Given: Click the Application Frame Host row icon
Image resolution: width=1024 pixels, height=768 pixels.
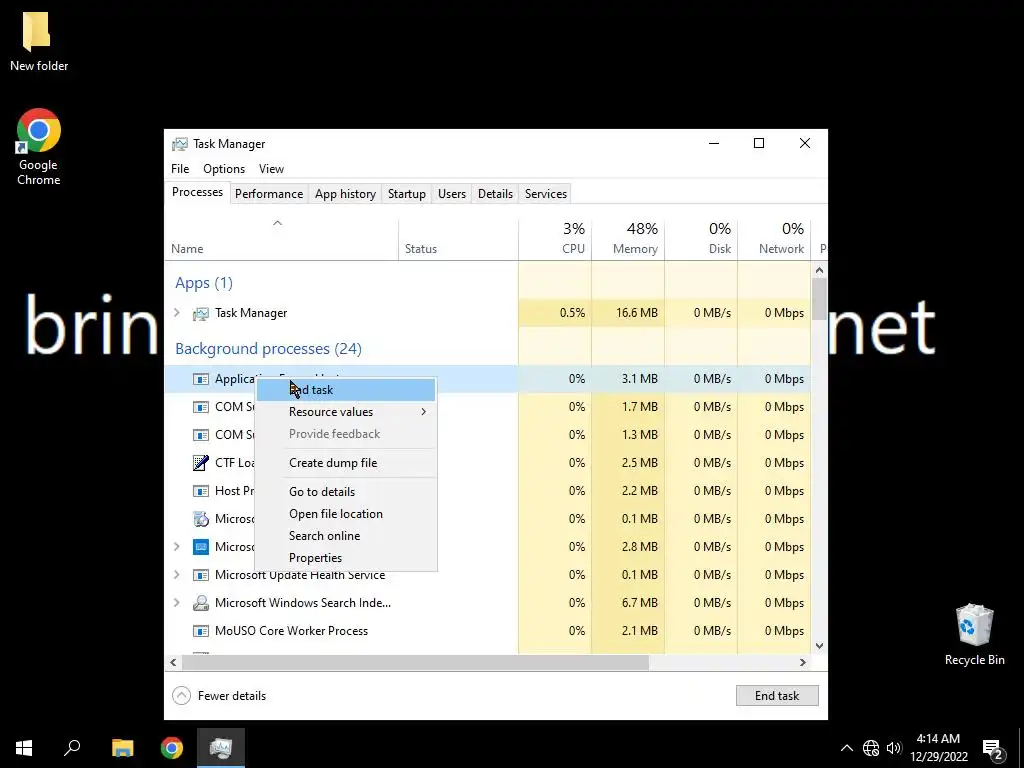Looking at the screenshot, I should coord(200,379).
